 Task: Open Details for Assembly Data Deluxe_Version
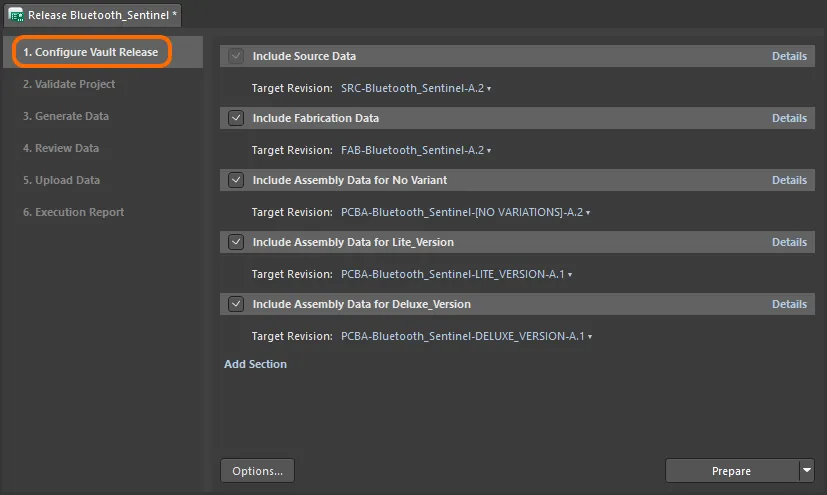pyautogui.click(x=789, y=304)
